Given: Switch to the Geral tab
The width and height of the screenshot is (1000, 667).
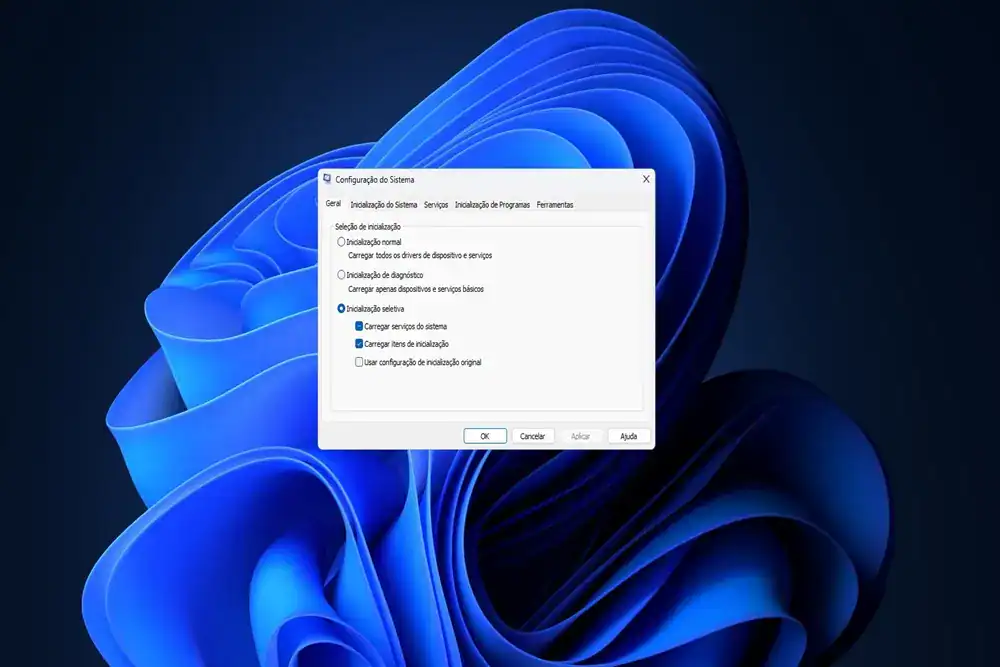Looking at the screenshot, I should pos(333,204).
